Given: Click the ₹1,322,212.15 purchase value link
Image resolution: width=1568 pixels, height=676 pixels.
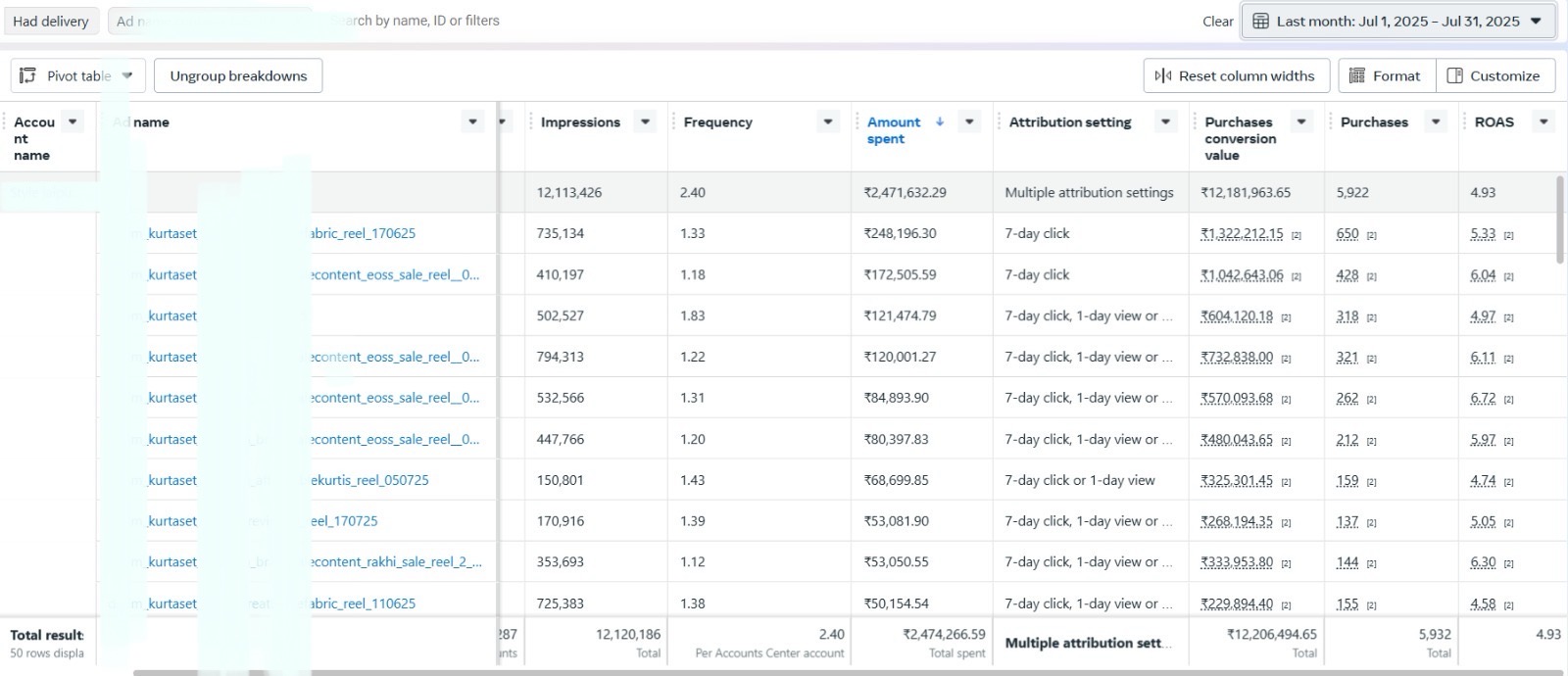Looking at the screenshot, I should coord(1242,233).
